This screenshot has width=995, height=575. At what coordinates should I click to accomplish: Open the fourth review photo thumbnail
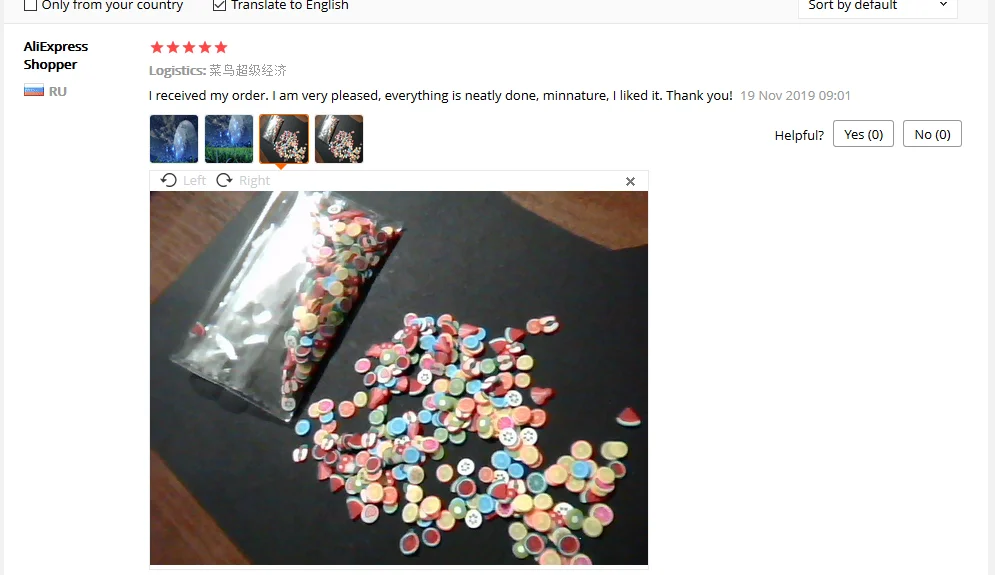coord(339,139)
